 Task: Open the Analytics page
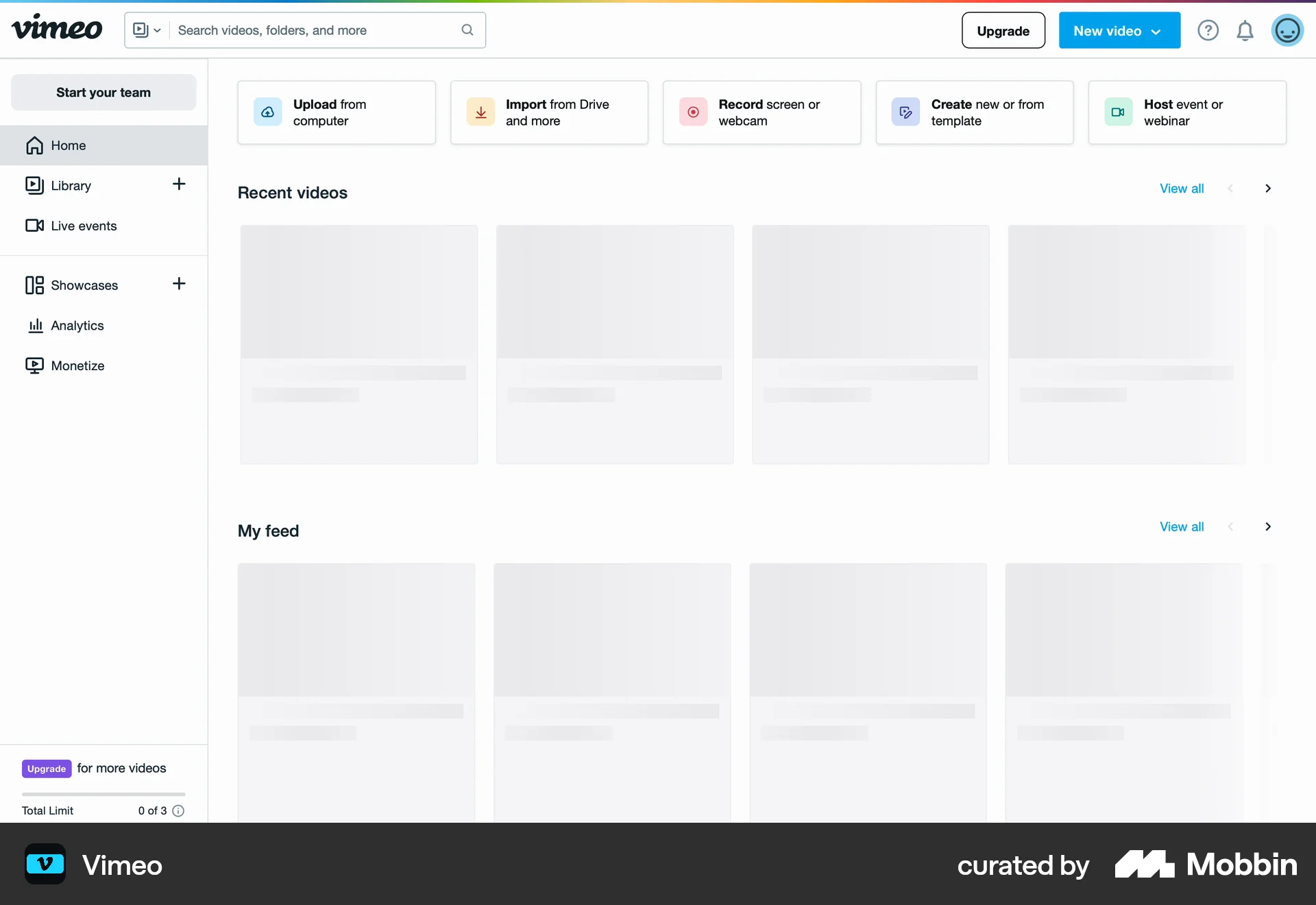(77, 326)
